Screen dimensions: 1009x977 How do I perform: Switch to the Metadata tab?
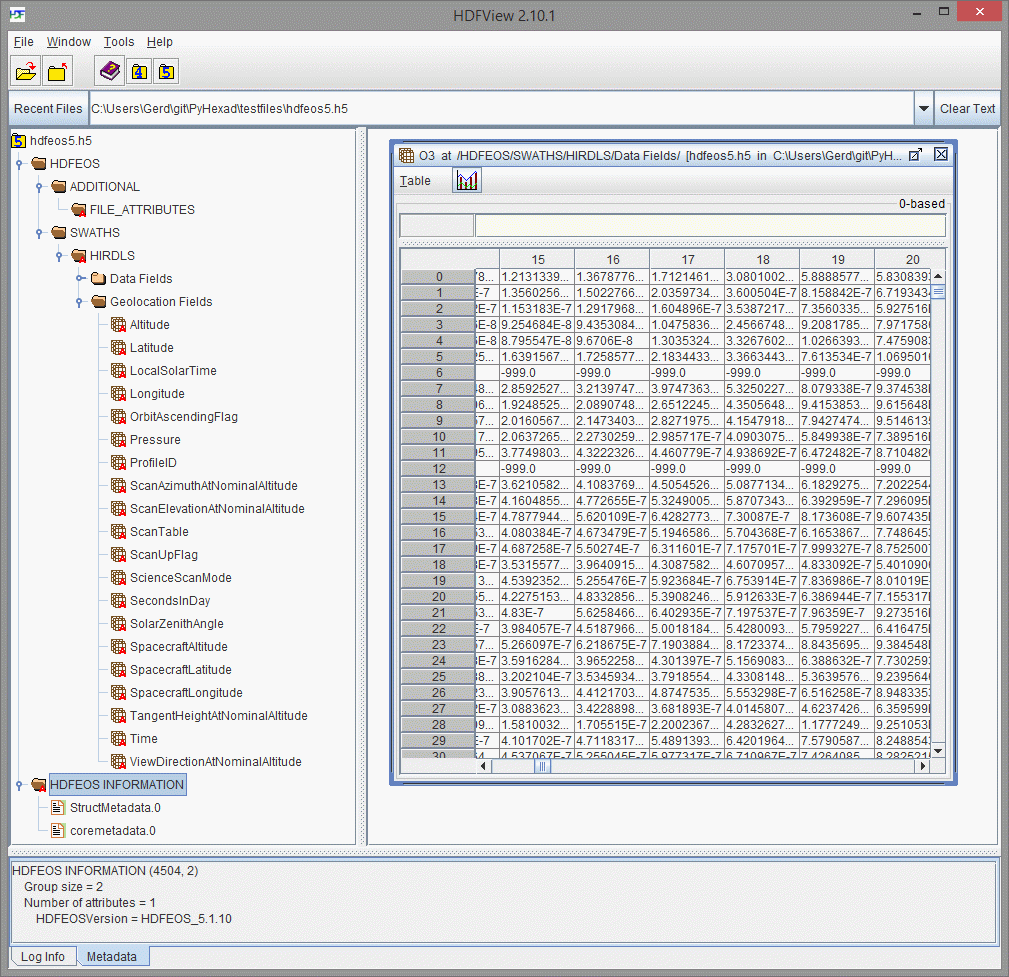(112, 956)
